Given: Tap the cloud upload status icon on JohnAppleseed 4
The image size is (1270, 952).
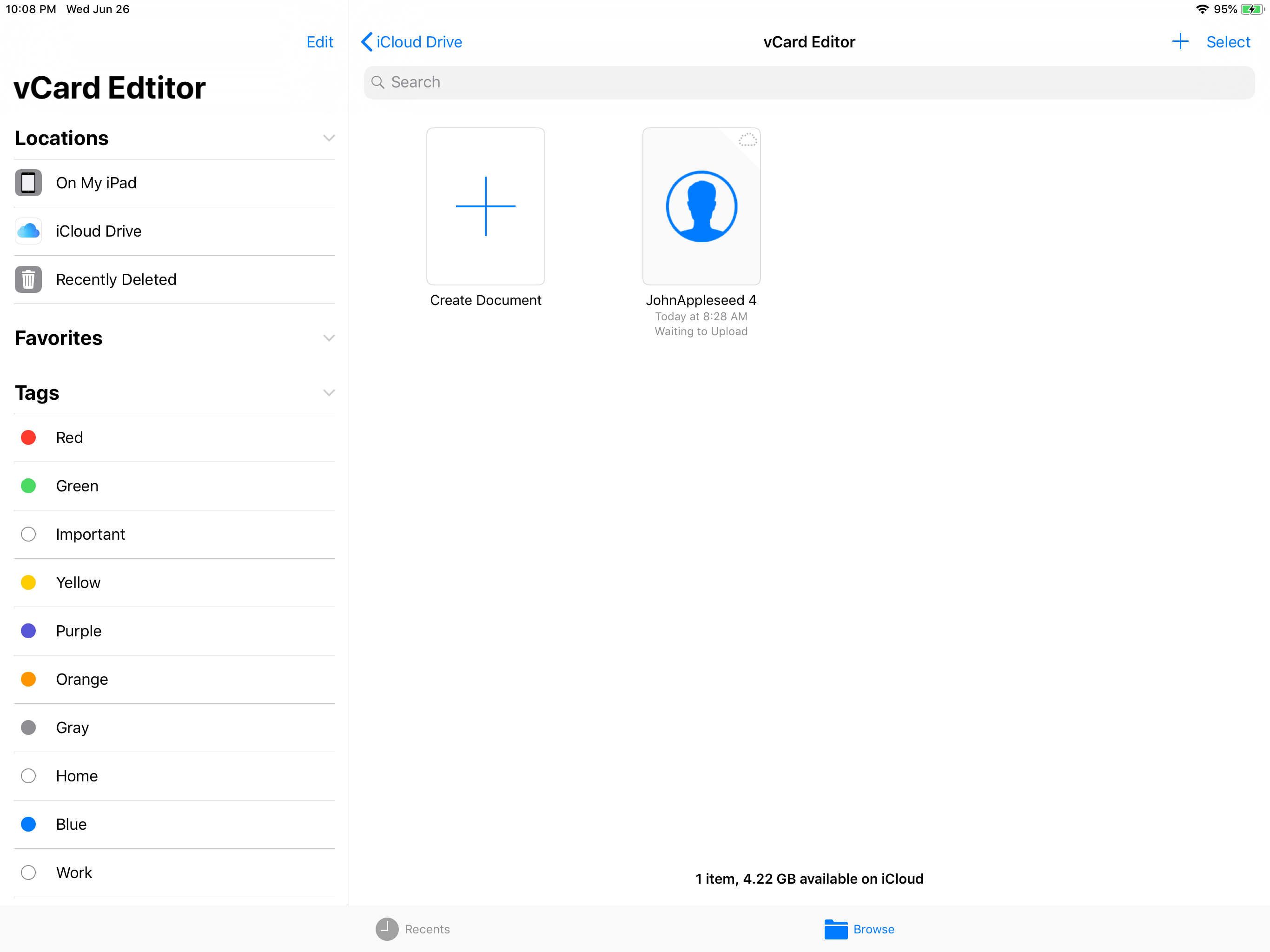Looking at the screenshot, I should [747, 139].
